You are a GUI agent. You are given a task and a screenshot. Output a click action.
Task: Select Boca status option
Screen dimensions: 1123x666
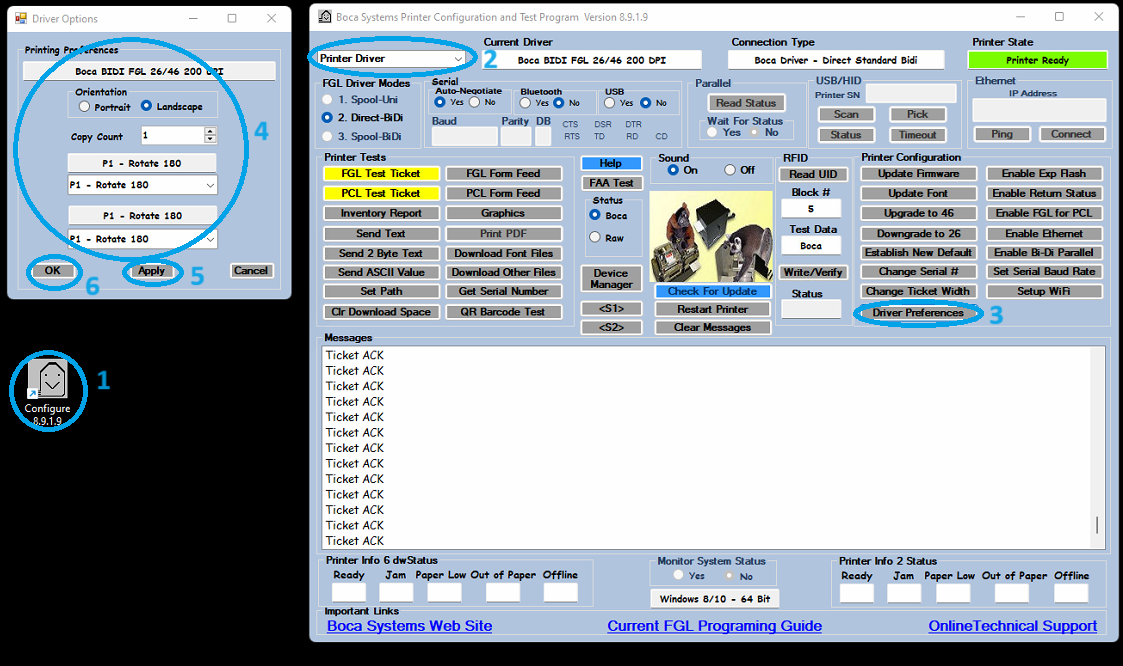594,215
